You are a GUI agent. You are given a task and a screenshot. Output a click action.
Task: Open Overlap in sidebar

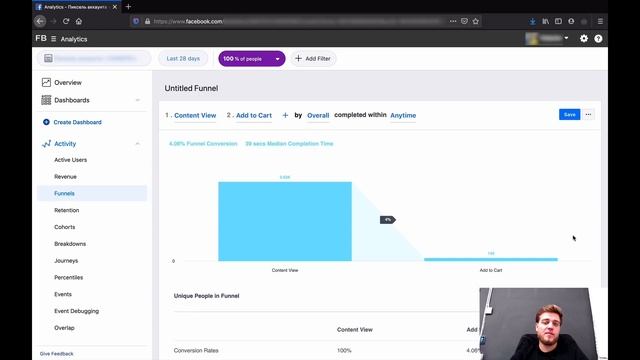64,328
